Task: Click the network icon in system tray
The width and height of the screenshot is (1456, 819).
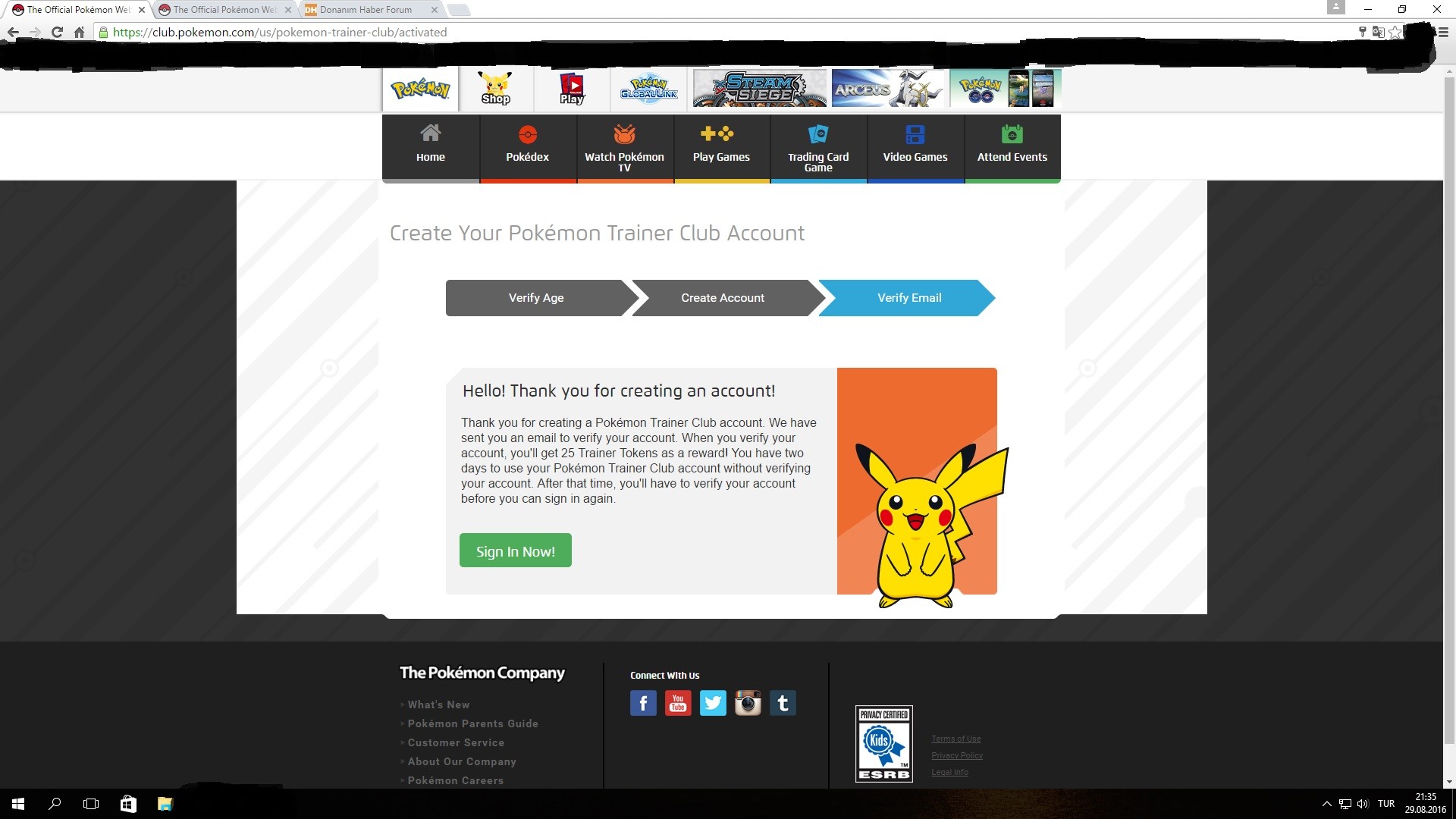Action: point(1345,804)
